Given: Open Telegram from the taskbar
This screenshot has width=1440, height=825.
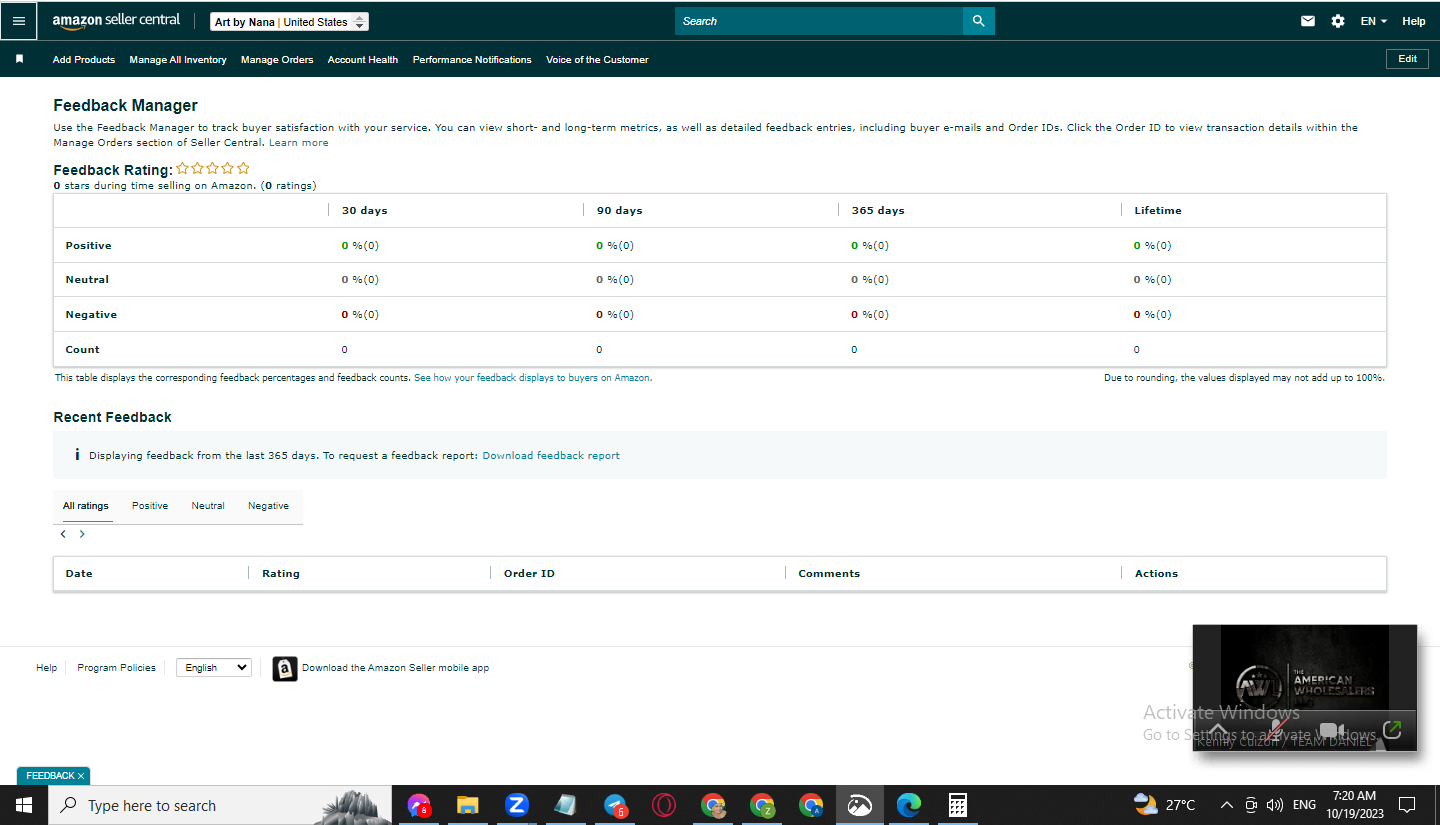Looking at the screenshot, I should (x=615, y=805).
